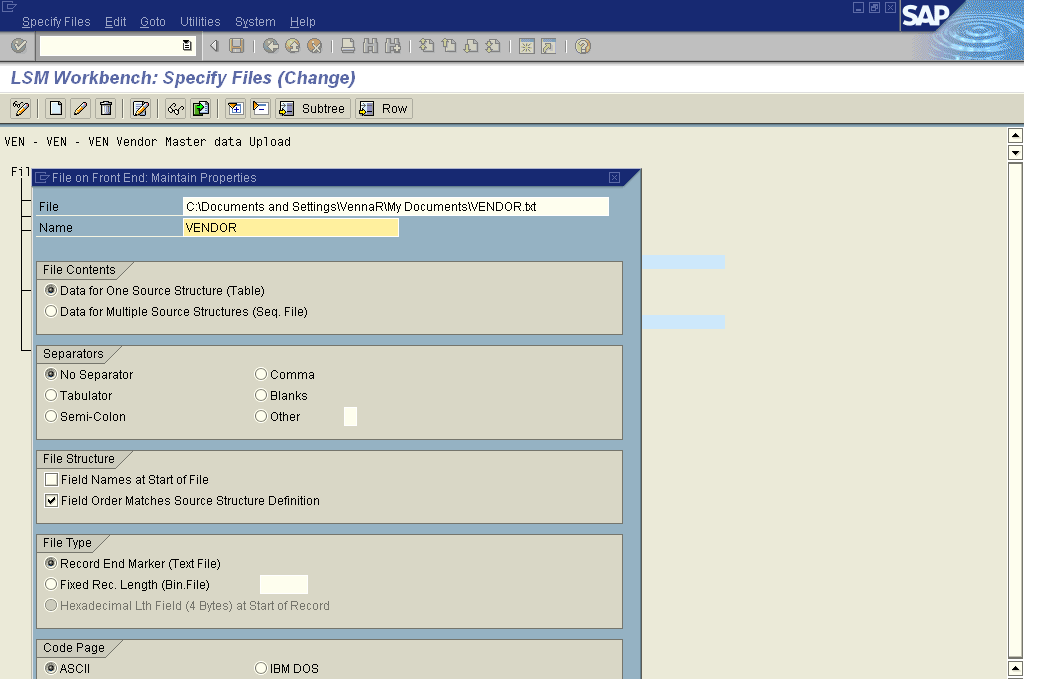This screenshot has height=679, width=1052.
Task: Select Data for Multiple Source Structures option
Action: pyautogui.click(x=51, y=312)
